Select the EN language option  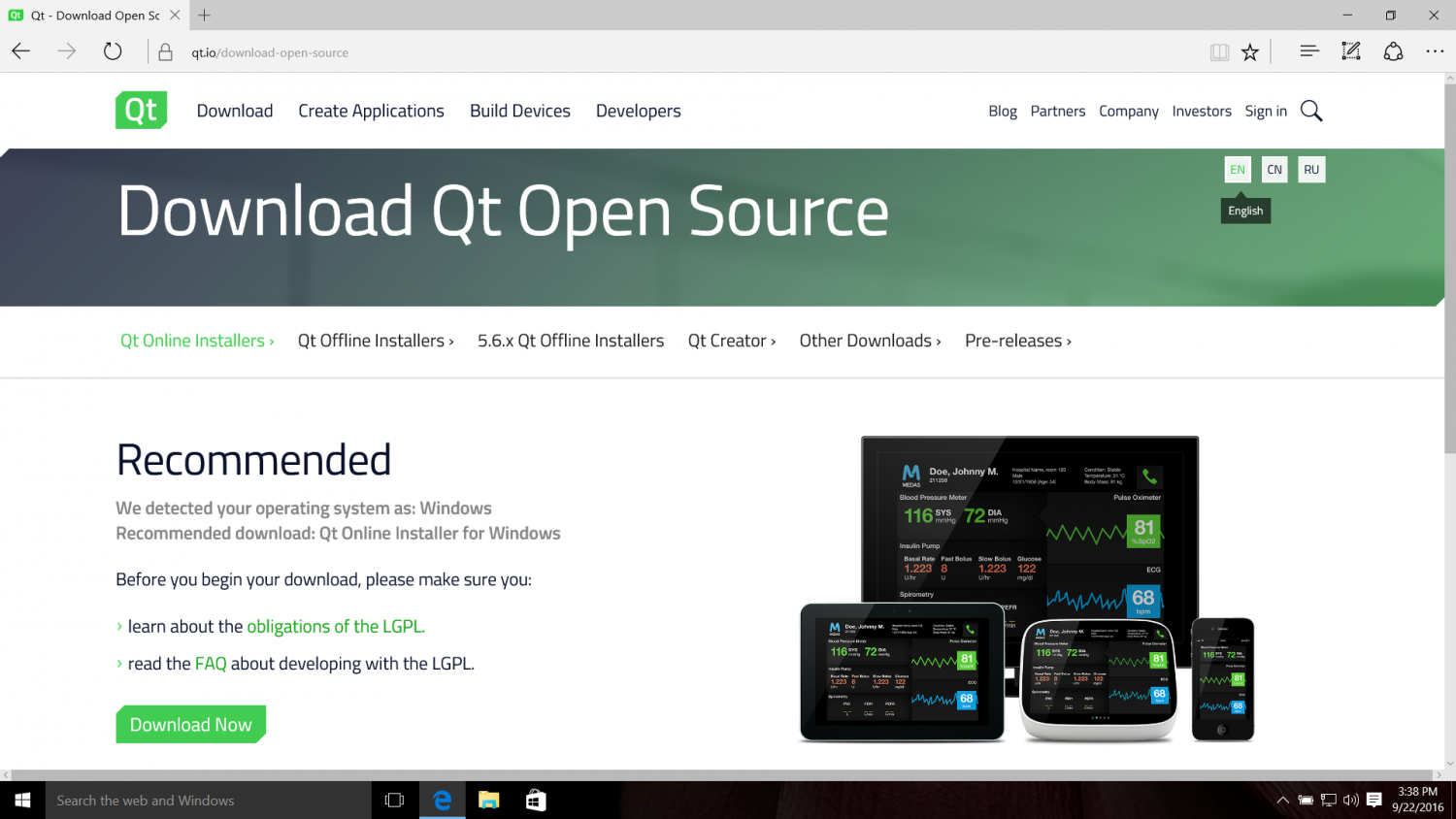[x=1238, y=170]
